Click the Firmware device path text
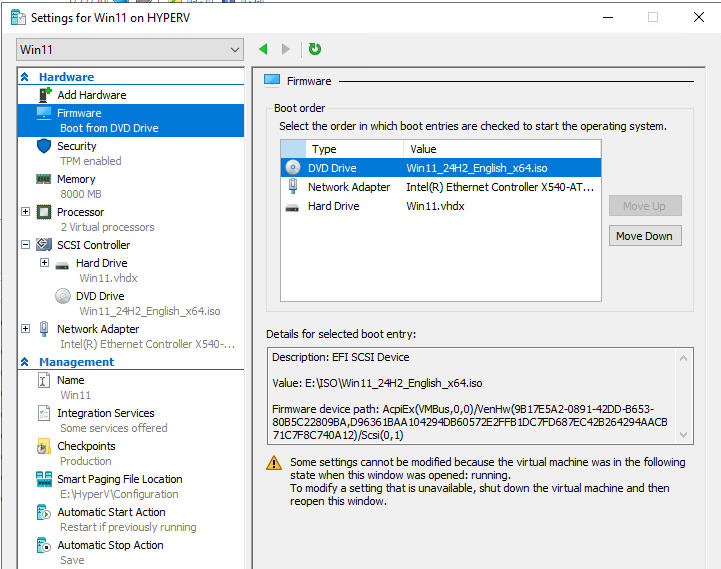This screenshot has height=569, width=721. click(469, 422)
